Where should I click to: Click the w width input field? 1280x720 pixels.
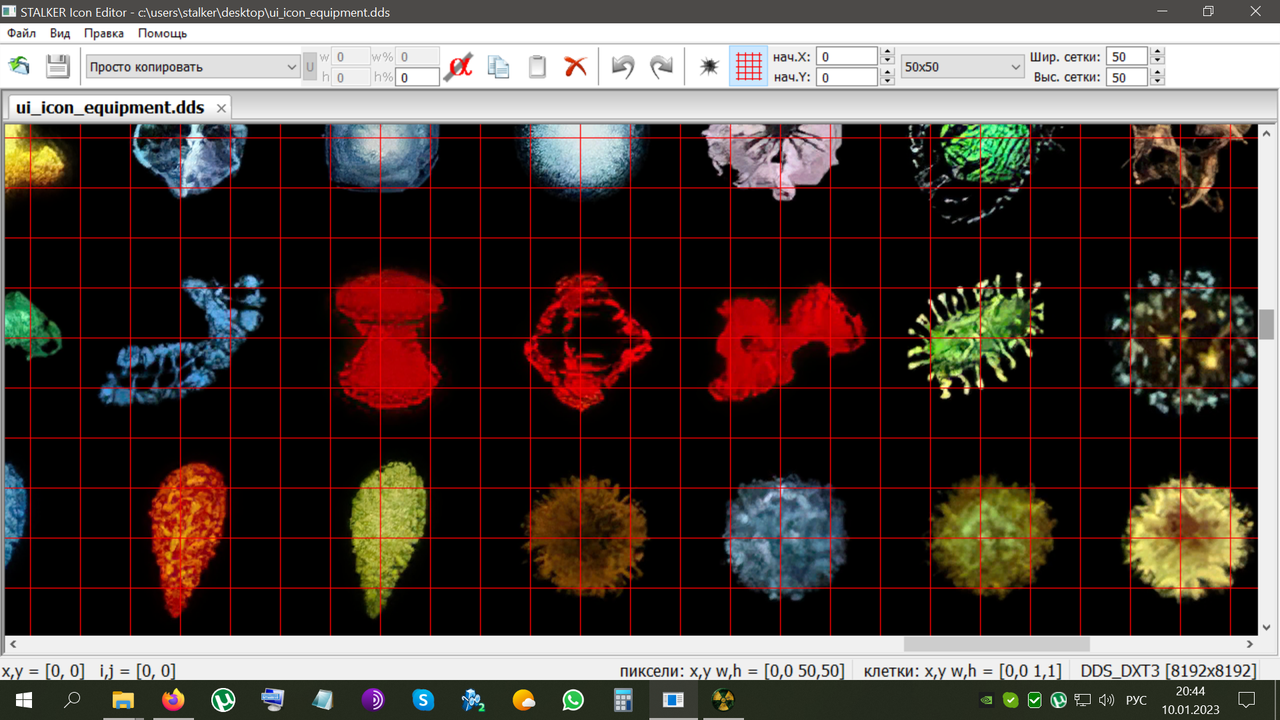click(351, 57)
